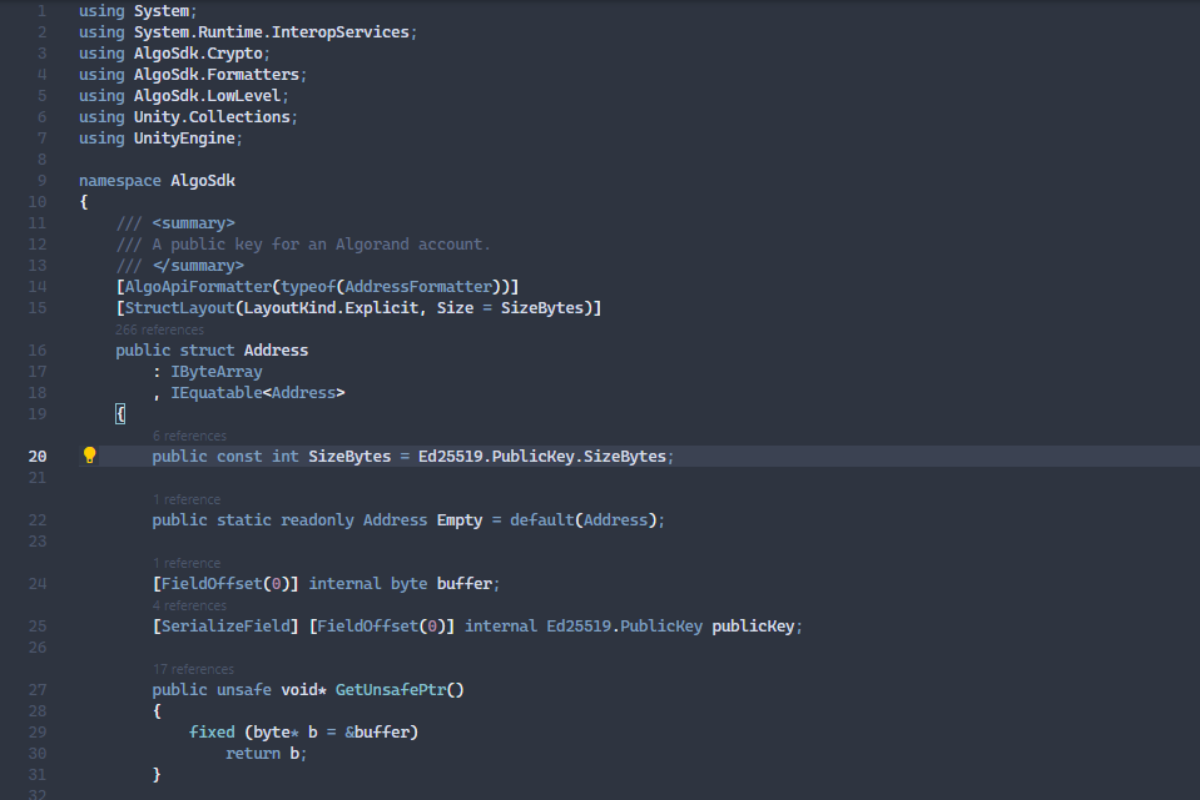Click the namespace keyword
The height and width of the screenshot is (800, 1200).
120,181
